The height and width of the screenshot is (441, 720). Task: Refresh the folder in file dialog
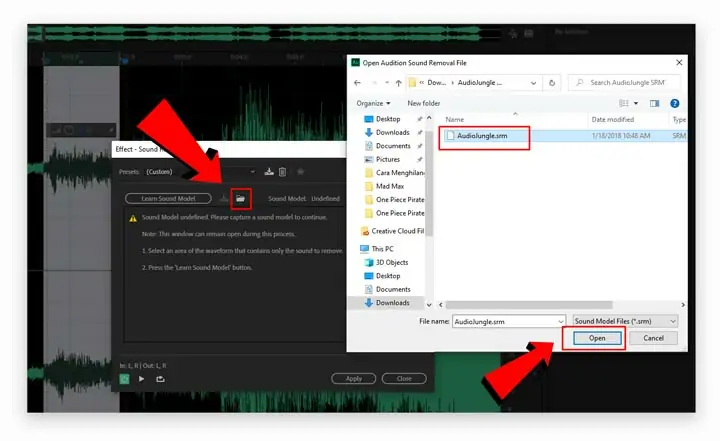(552, 83)
